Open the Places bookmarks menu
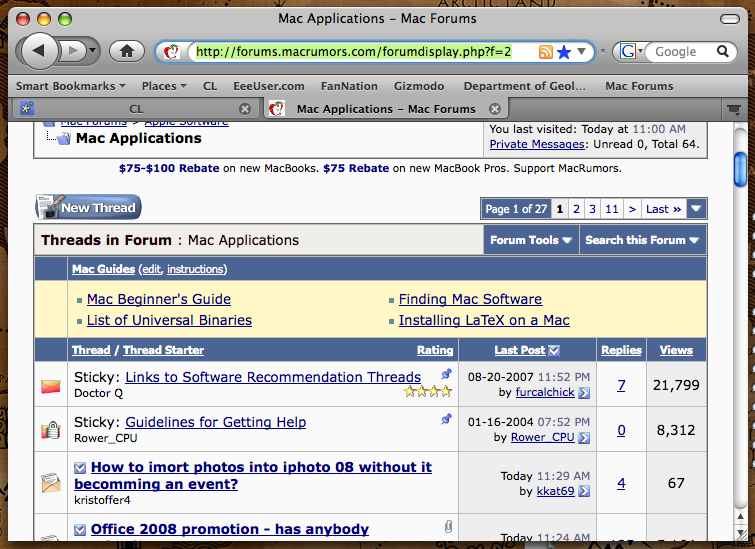The image size is (755, 549). coord(164,86)
